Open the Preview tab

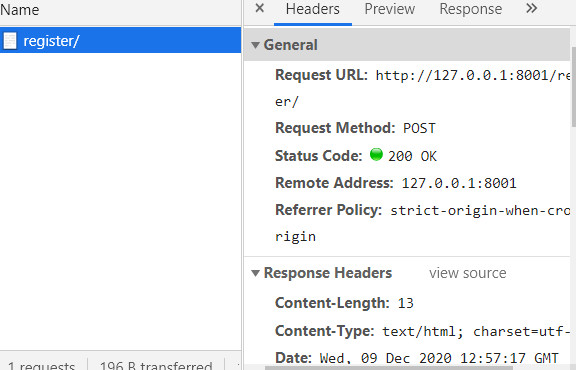pos(389,9)
